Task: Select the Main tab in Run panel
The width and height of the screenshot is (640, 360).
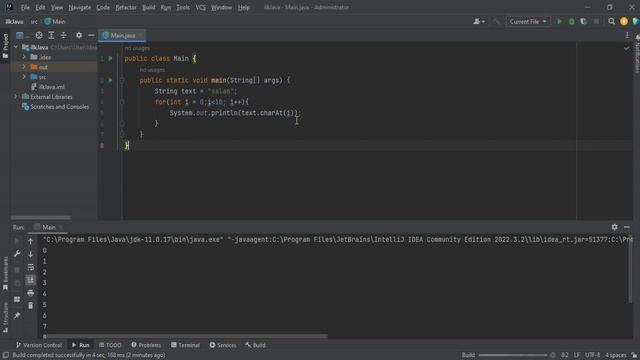Action: (48, 227)
